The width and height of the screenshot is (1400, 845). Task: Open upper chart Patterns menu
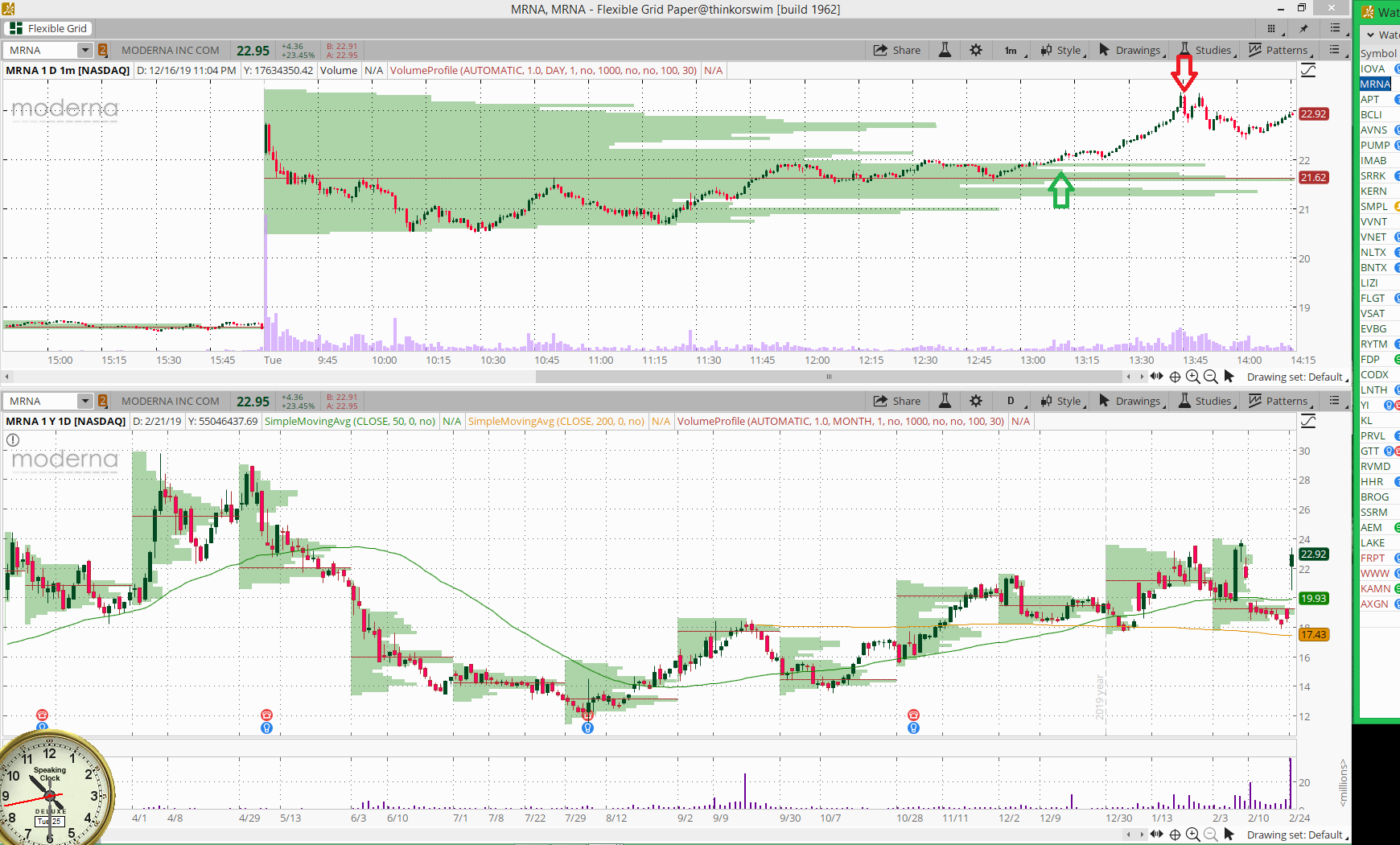(x=1280, y=50)
